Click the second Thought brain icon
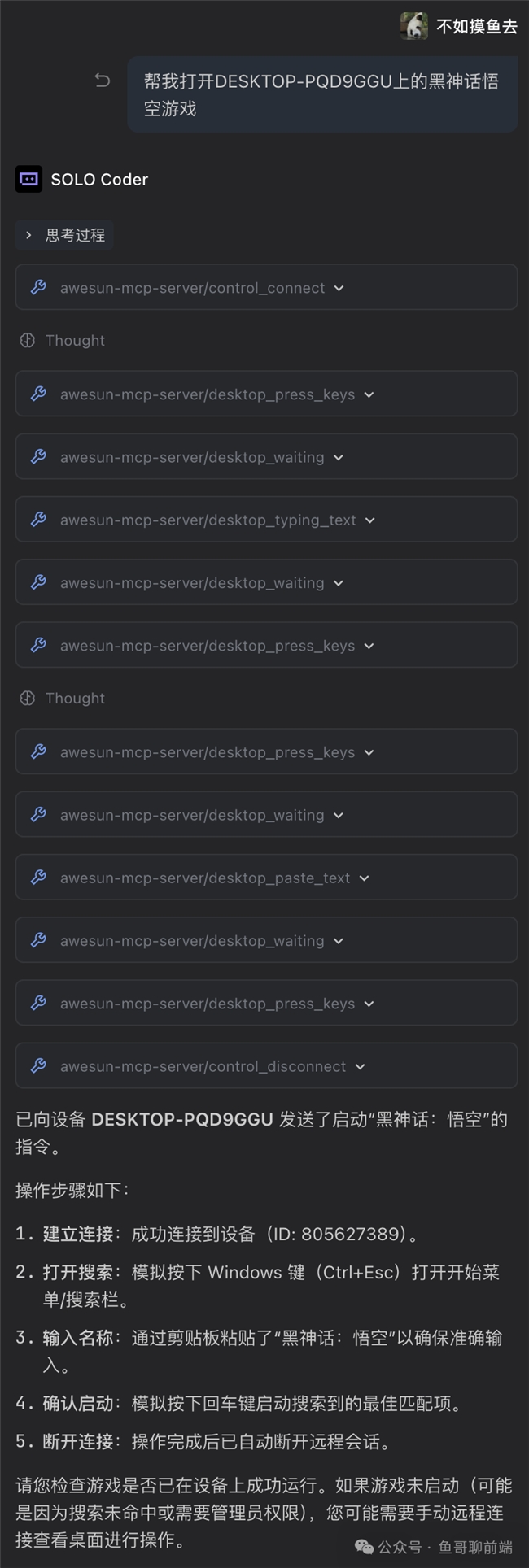Screen dimensions: 529x1568 [27, 698]
